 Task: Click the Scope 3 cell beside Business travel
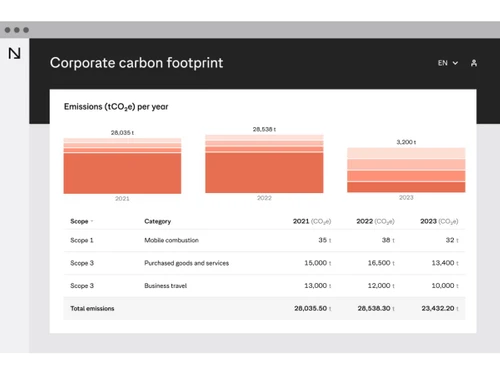click(x=82, y=286)
